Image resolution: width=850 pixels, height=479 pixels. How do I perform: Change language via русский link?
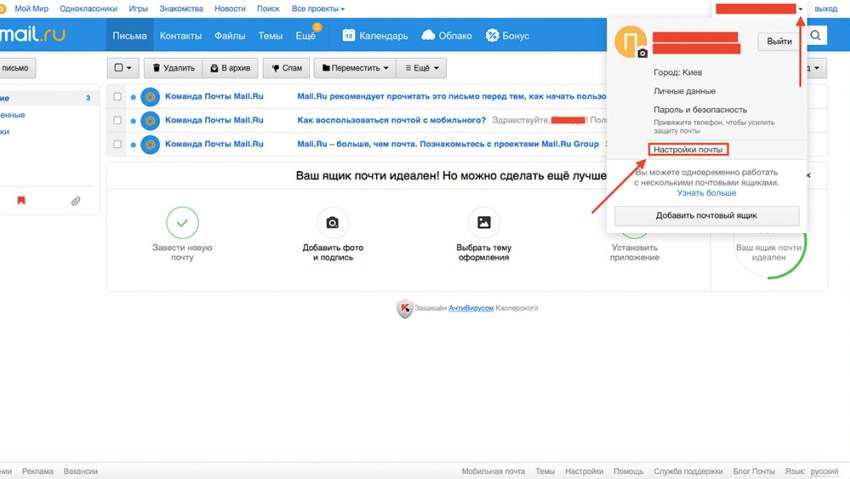(825, 471)
